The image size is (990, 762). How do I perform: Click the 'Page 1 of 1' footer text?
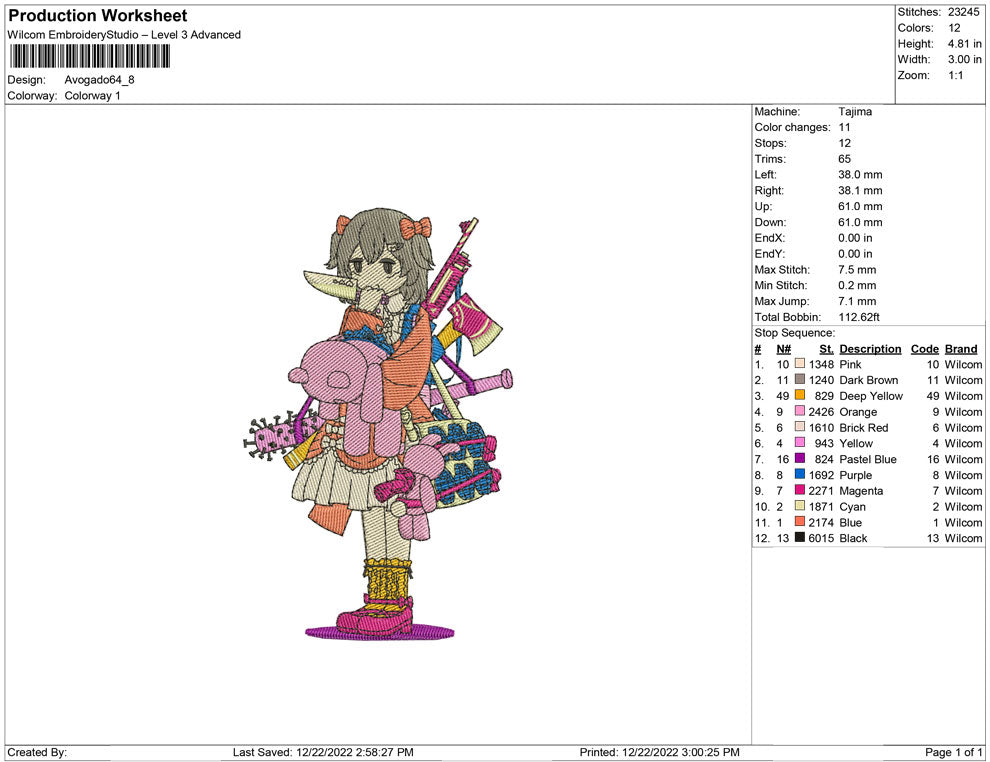point(953,752)
